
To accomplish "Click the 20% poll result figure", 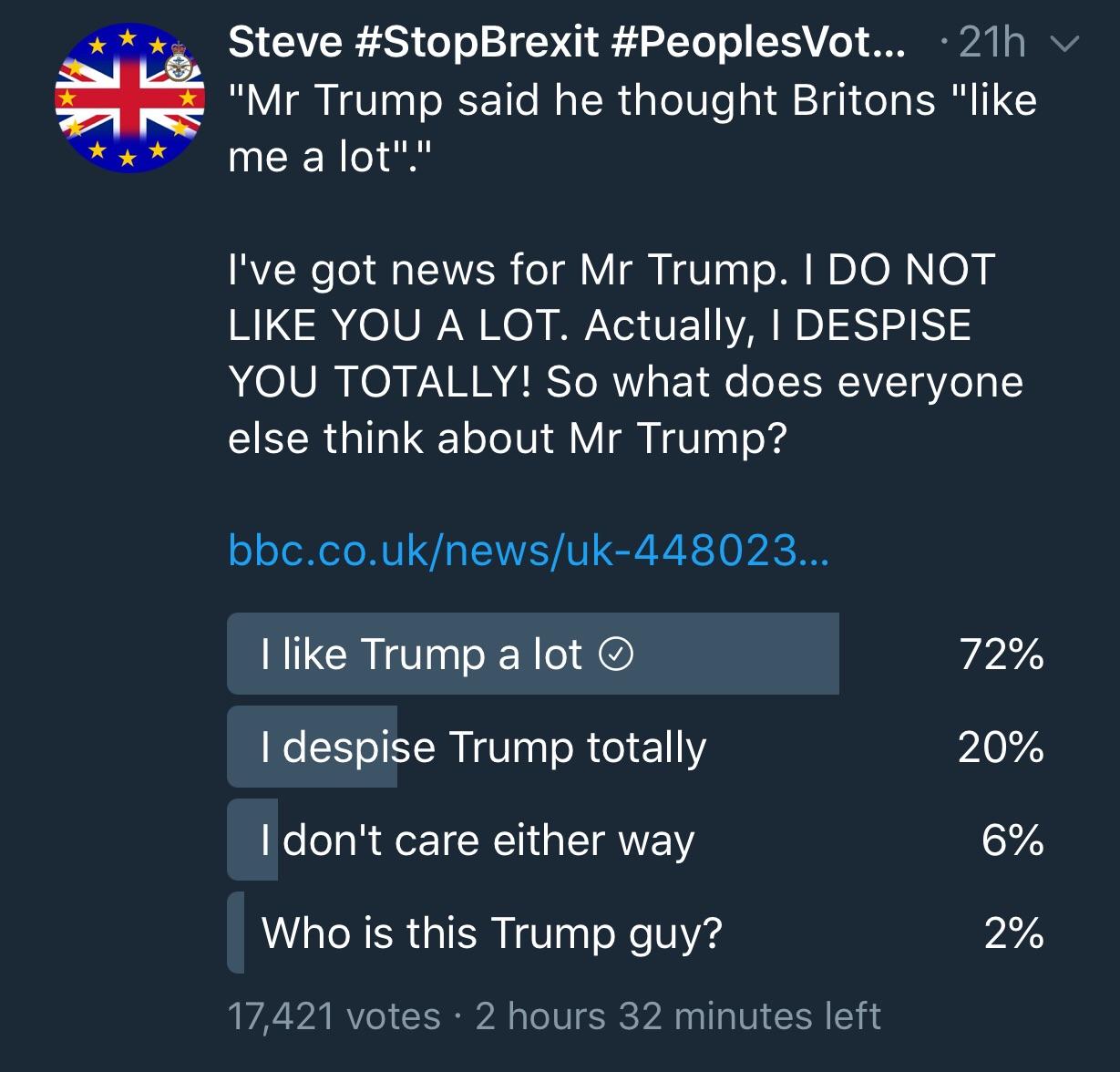I will click(1000, 747).
